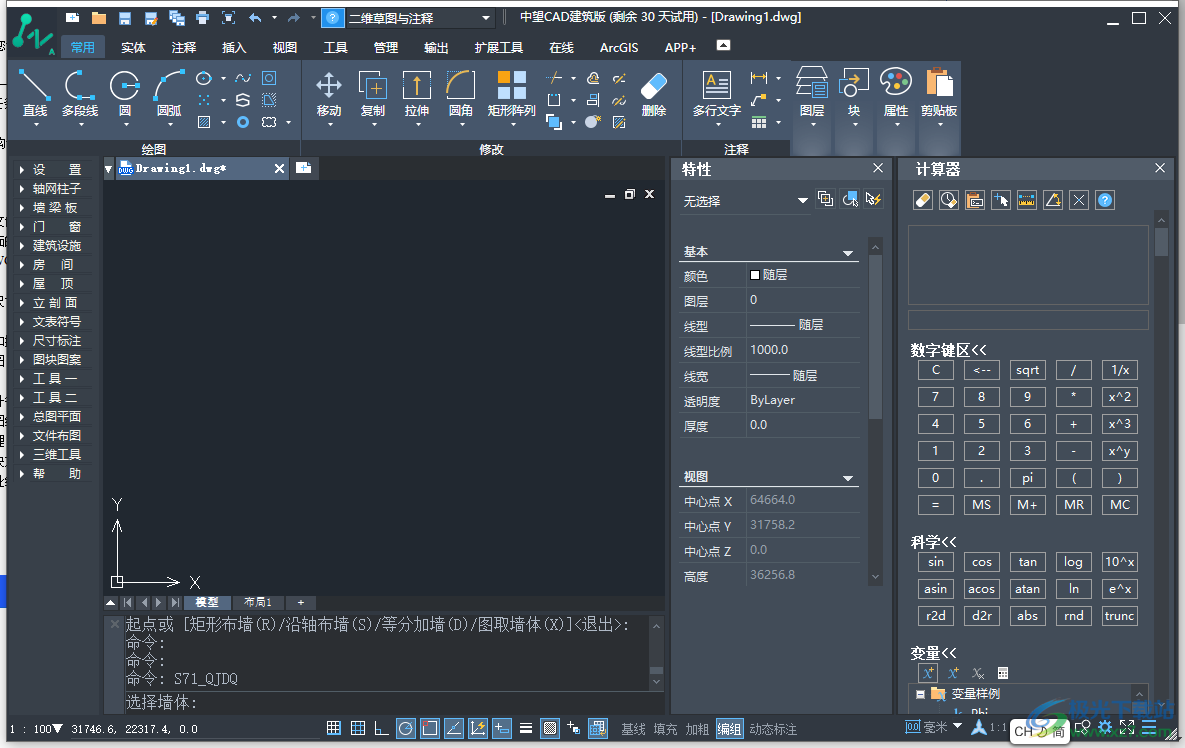Click the new file icon in quick access toolbar
The width and height of the screenshot is (1185, 748).
pos(73,17)
